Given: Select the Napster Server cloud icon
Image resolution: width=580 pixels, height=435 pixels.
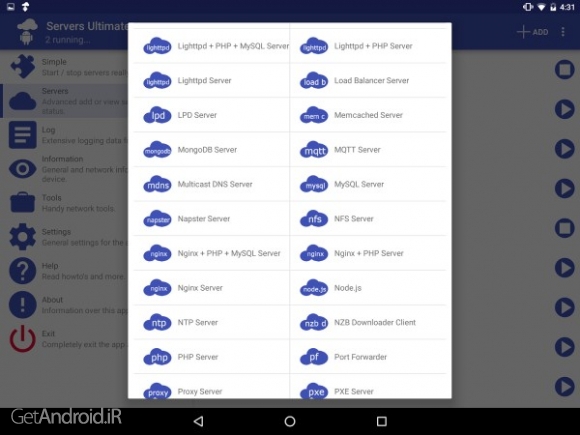Looking at the screenshot, I should (x=157, y=219).
